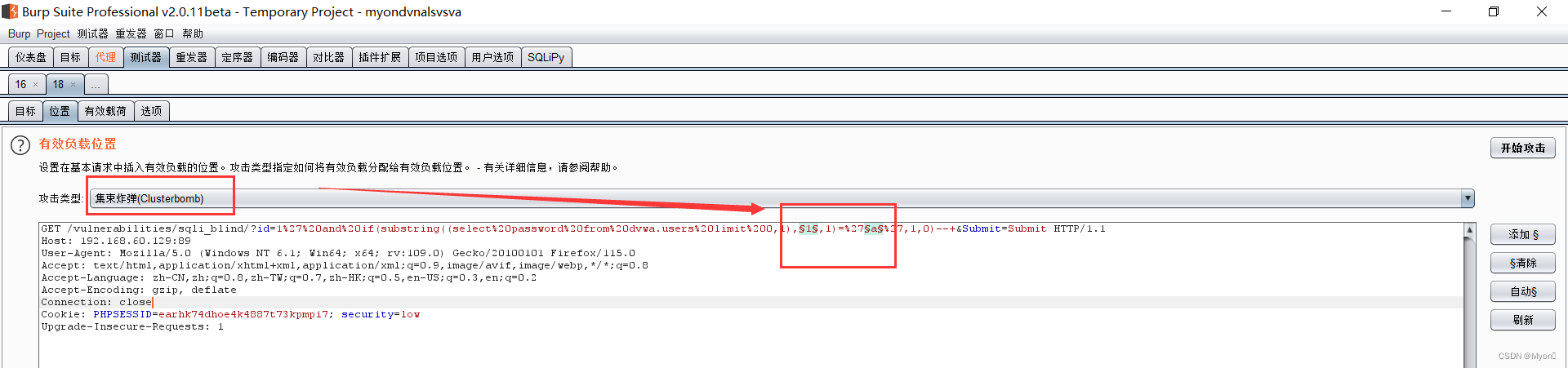Screen dimensions: 1568x368
Task: Click the attack type dropdown arrow
Action: pyautogui.click(x=1468, y=198)
